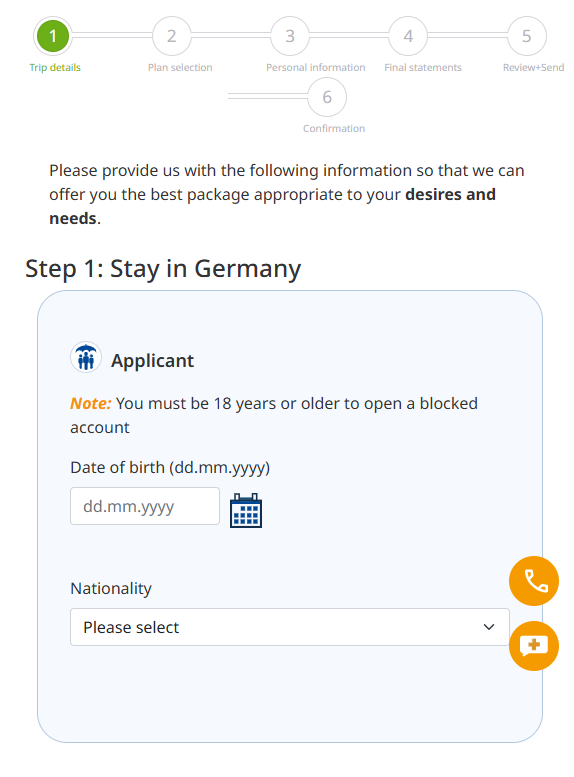Go to step 5 circle
Screen dimensions: 574x777
527,36
